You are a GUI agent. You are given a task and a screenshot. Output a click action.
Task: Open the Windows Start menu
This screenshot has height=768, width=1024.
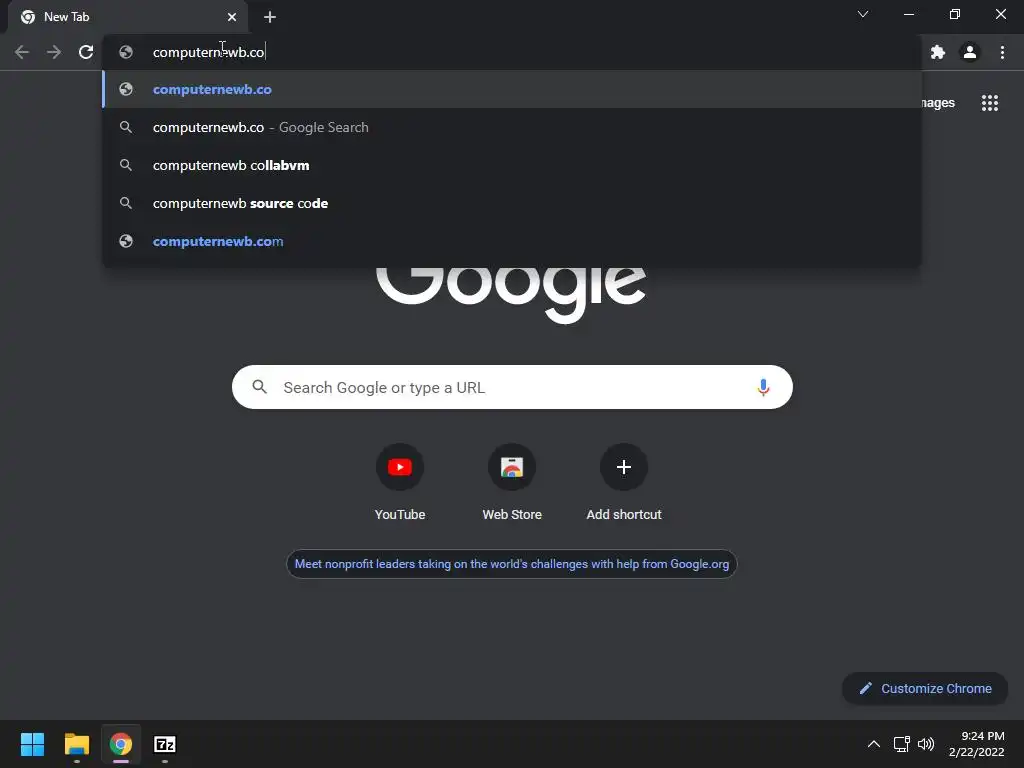tap(32, 744)
